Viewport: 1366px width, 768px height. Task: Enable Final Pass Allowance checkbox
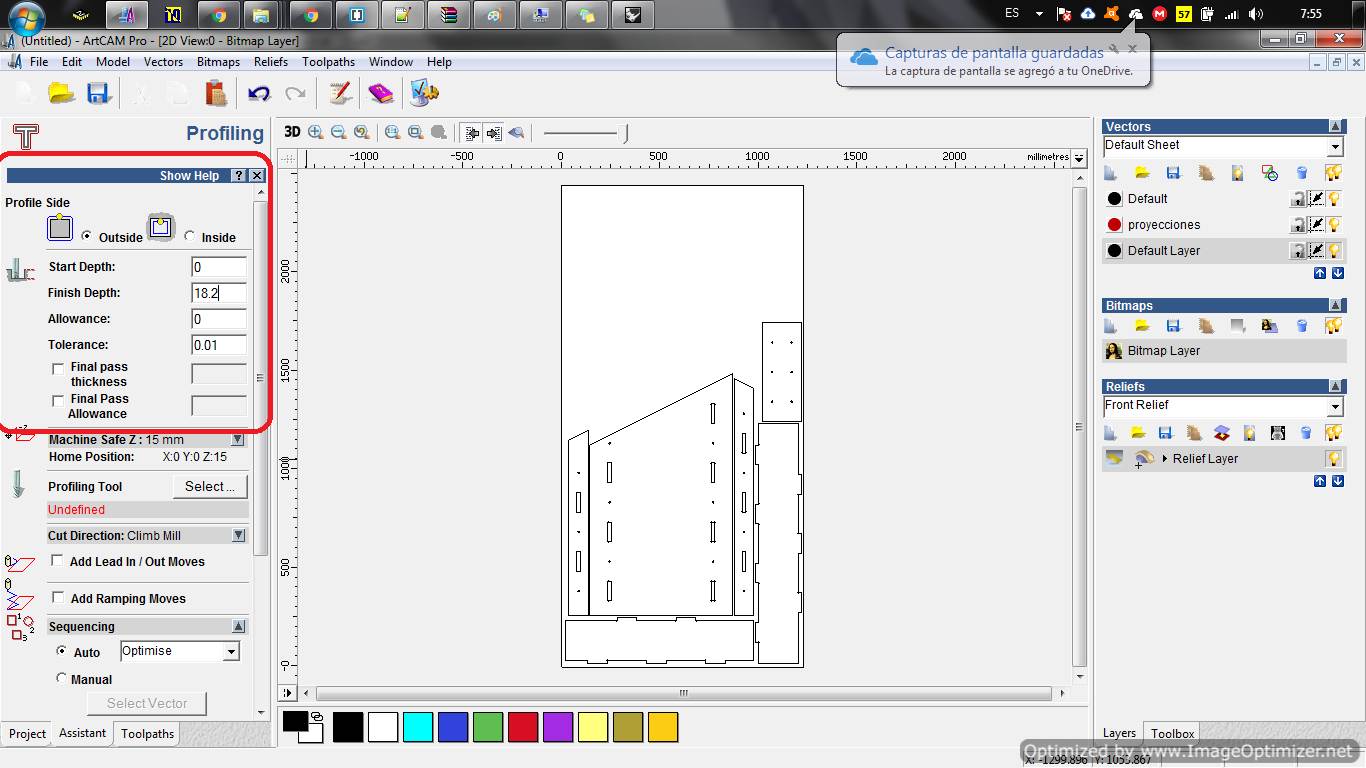(58, 400)
